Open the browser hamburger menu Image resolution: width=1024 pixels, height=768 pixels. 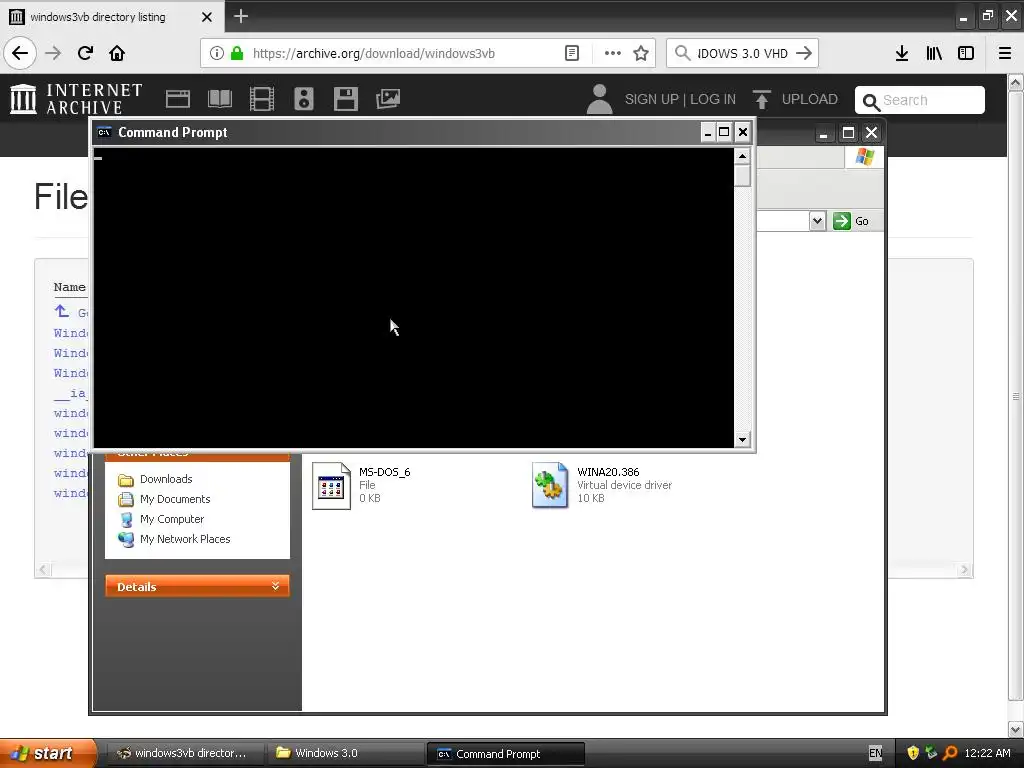pos(1005,53)
